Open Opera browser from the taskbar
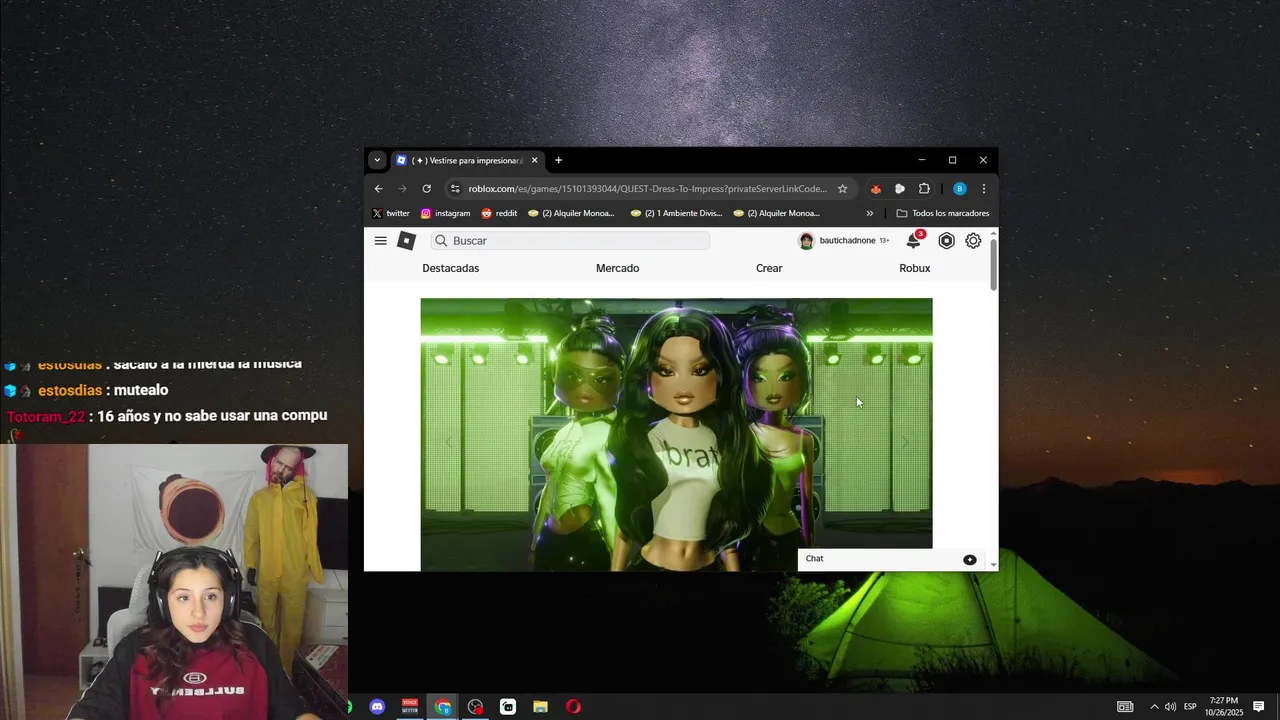The image size is (1280, 720). tap(573, 707)
